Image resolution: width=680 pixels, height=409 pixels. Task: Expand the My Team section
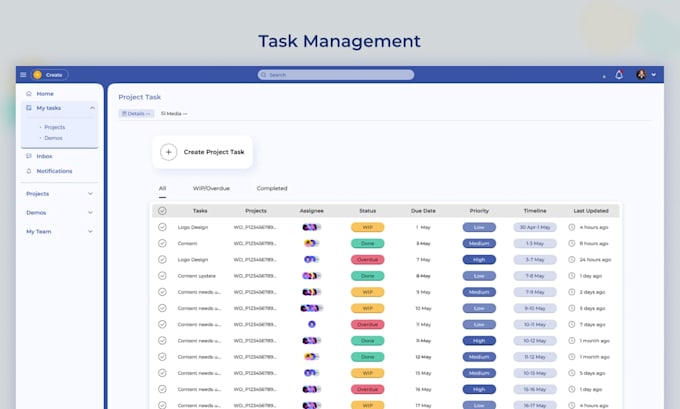[90, 232]
